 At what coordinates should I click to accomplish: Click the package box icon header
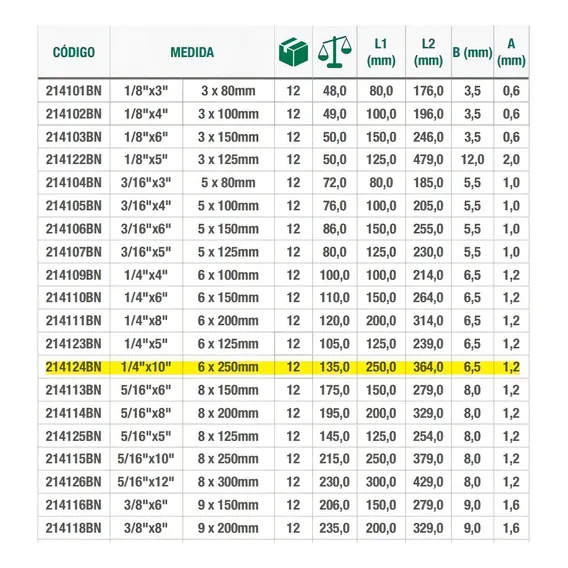coord(293,53)
